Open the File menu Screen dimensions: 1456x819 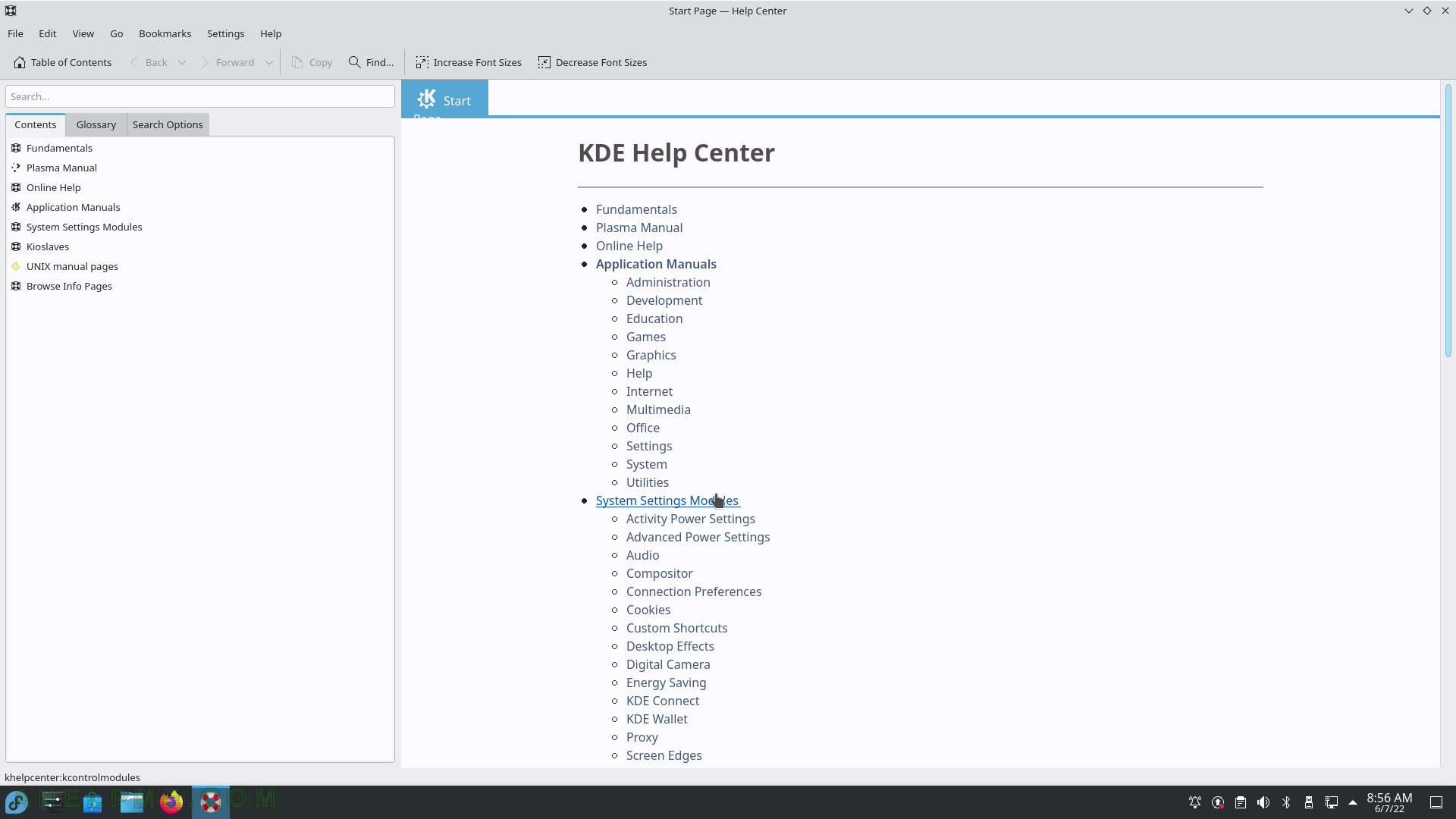click(15, 33)
